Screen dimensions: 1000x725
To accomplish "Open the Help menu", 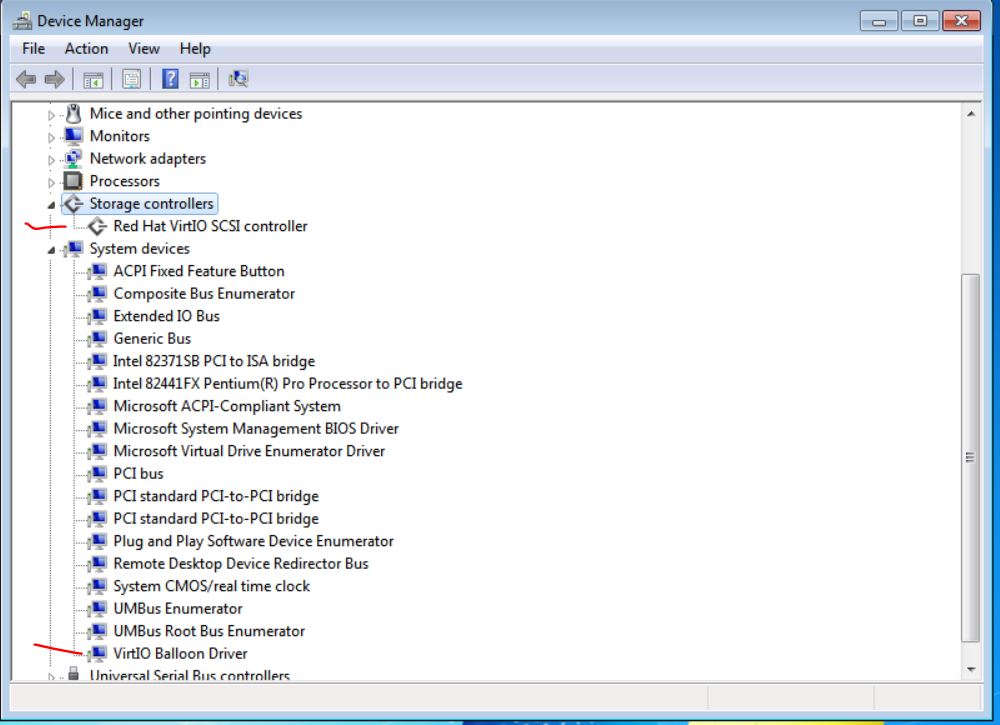I will coord(195,48).
